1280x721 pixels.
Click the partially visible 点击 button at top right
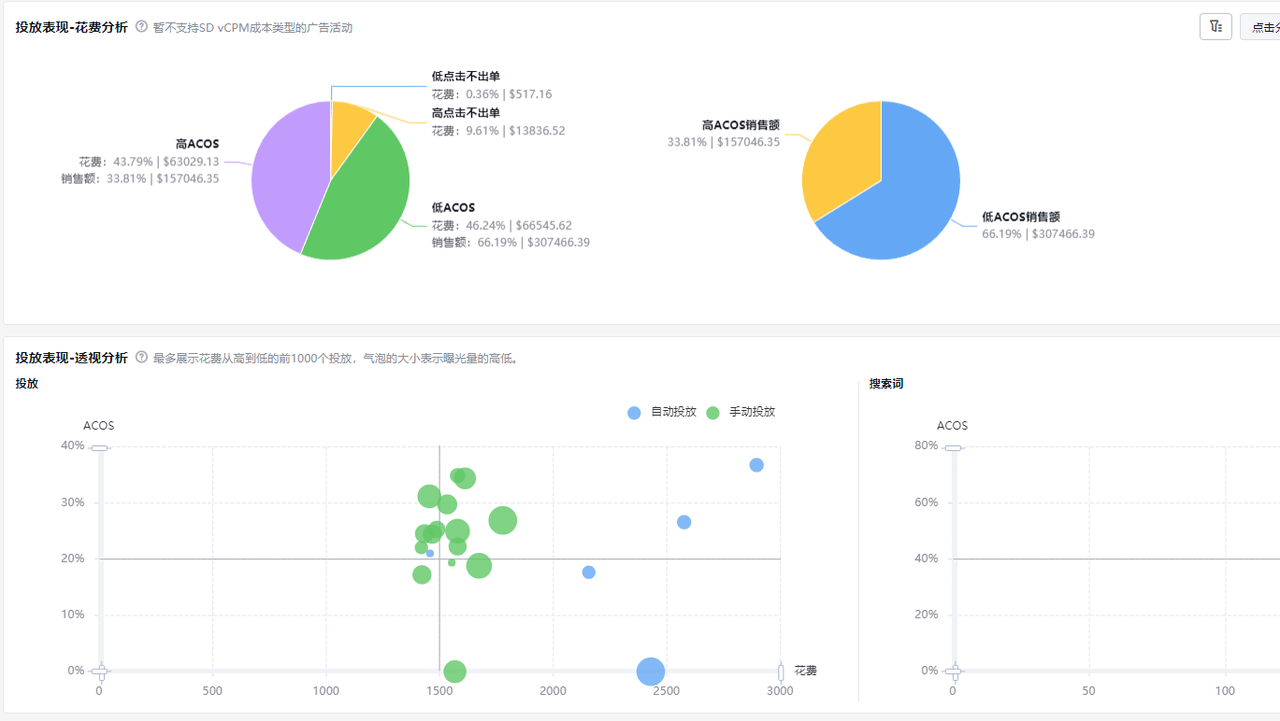click(x=1261, y=27)
